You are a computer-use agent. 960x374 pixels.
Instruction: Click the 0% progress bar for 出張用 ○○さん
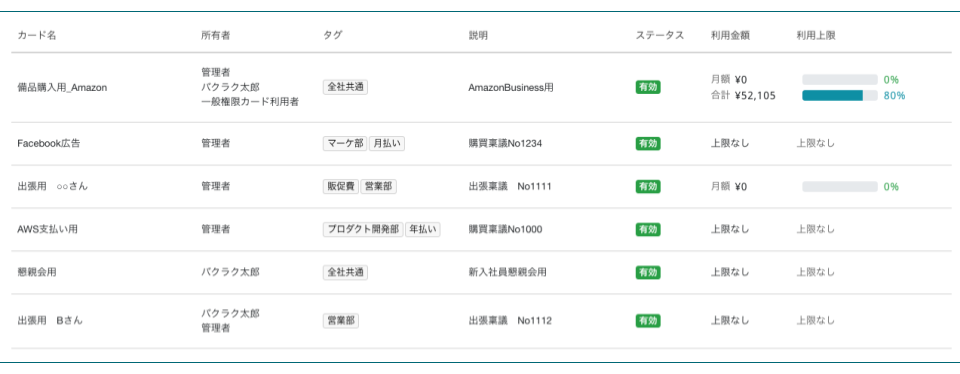coord(840,187)
